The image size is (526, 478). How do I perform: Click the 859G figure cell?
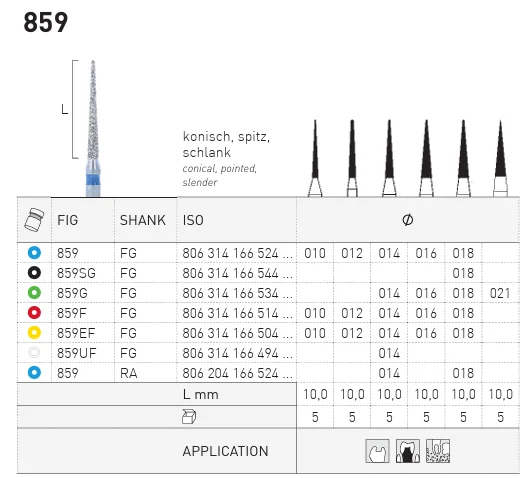[x=72, y=293]
